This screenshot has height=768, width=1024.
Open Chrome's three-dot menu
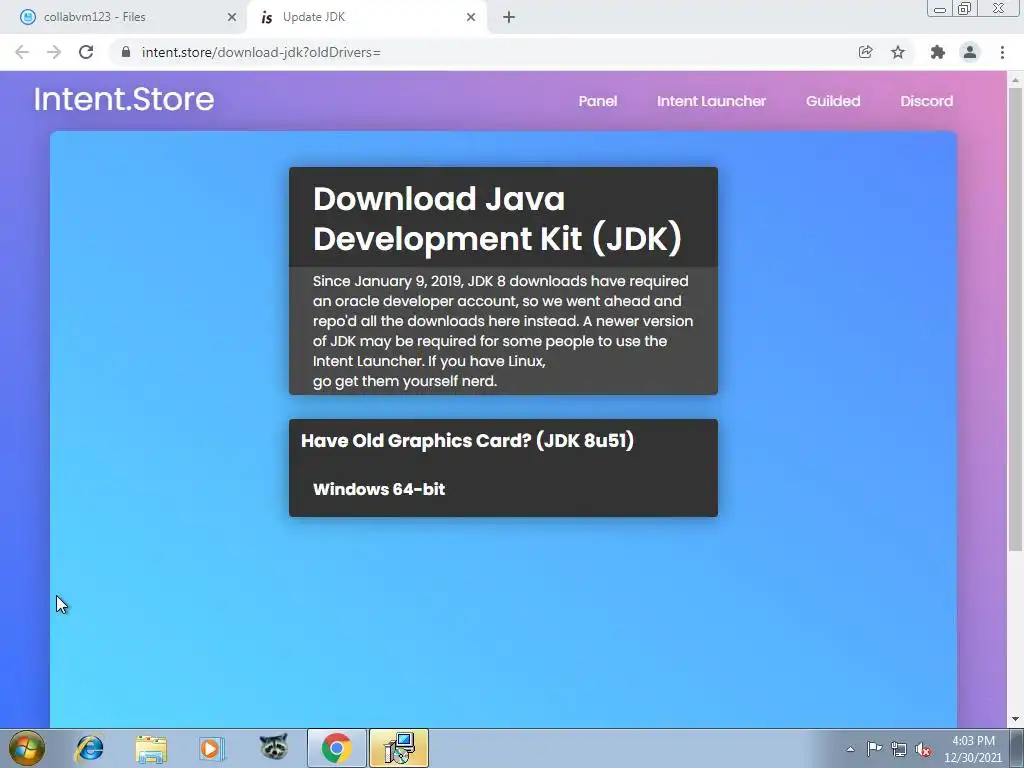[x=1002, y=52]
